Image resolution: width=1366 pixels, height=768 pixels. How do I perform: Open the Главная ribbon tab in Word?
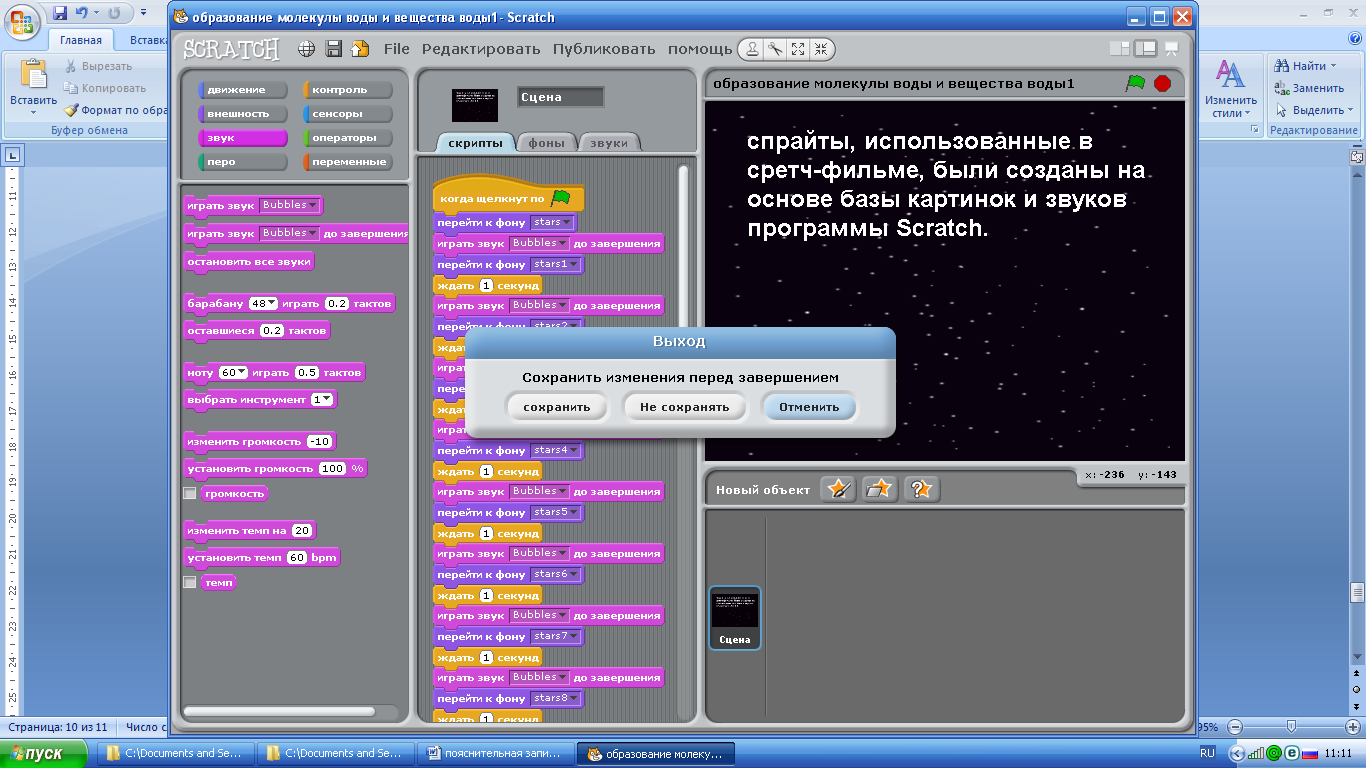pos(81,40)
